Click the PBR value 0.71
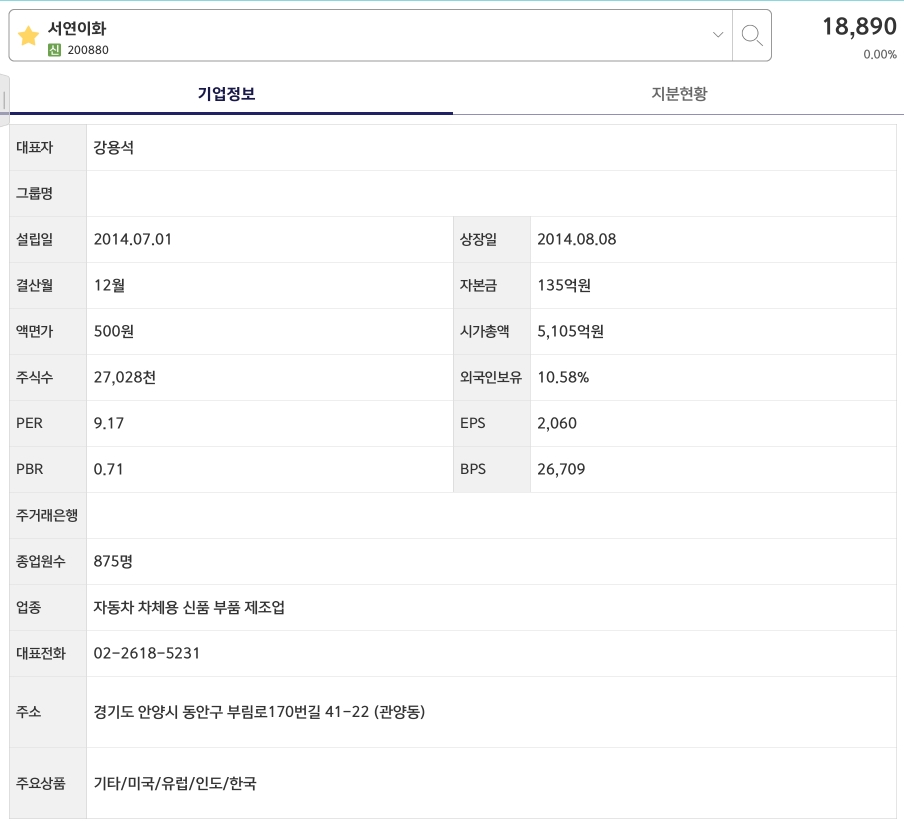 tap(108, 469)
